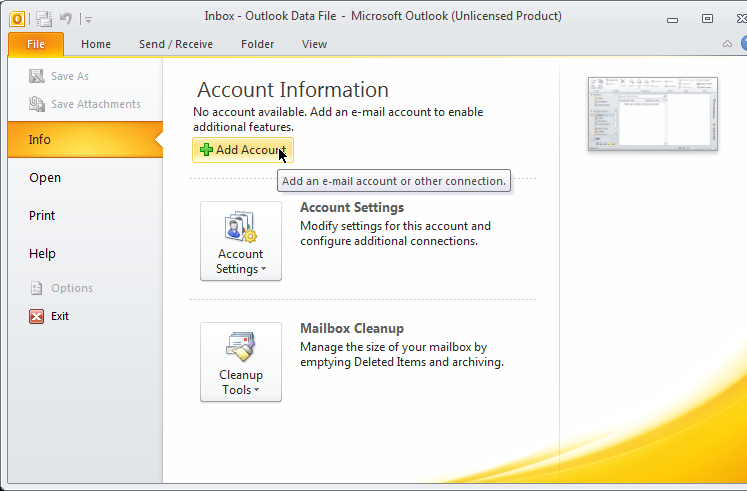747x491 pixels.
Task: Restore down the Outlook window
Action: pyautogui.click(x=707, y=17)
